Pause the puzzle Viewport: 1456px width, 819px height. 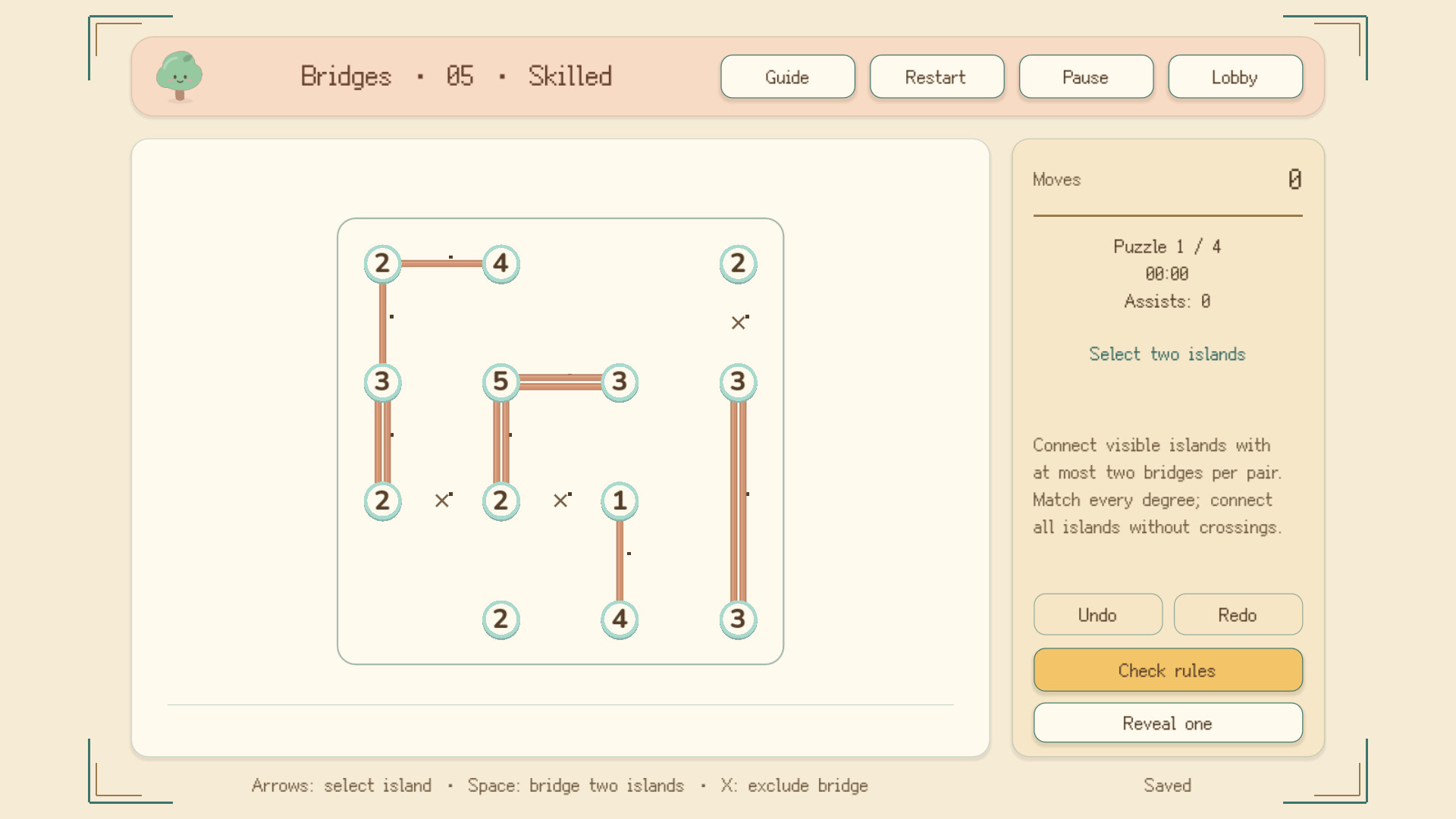point(1086,77)
